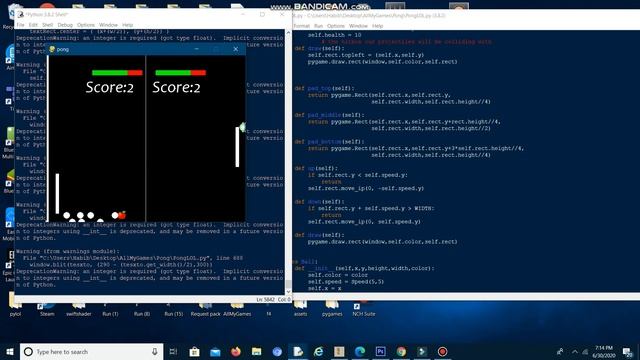Select the assets desktop folder
The width and height of the screenshot is (640, 360).
[x=300, y=309]
